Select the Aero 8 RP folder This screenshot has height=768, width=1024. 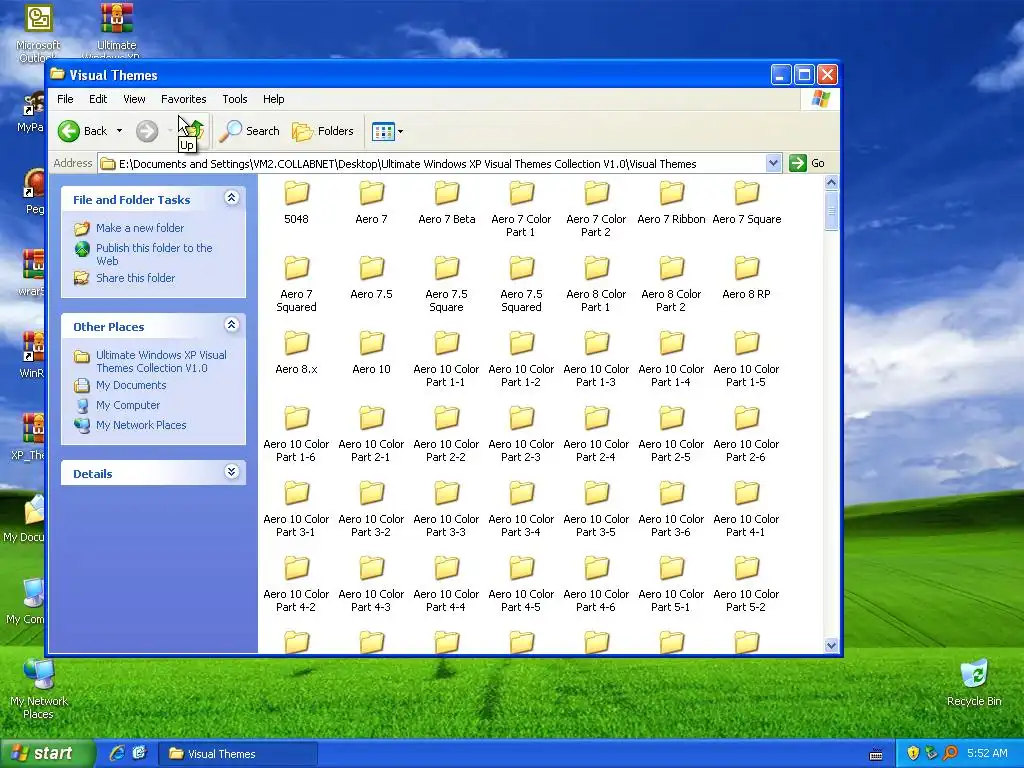point(746,278)
